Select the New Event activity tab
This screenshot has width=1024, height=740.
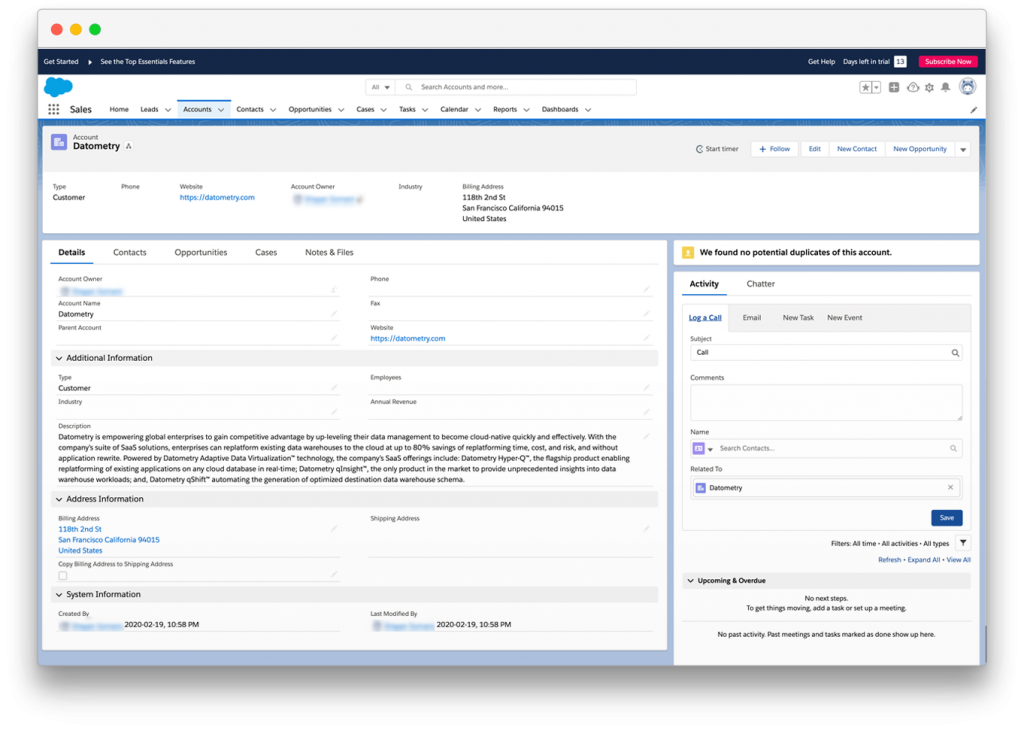[x=844, y=317]
